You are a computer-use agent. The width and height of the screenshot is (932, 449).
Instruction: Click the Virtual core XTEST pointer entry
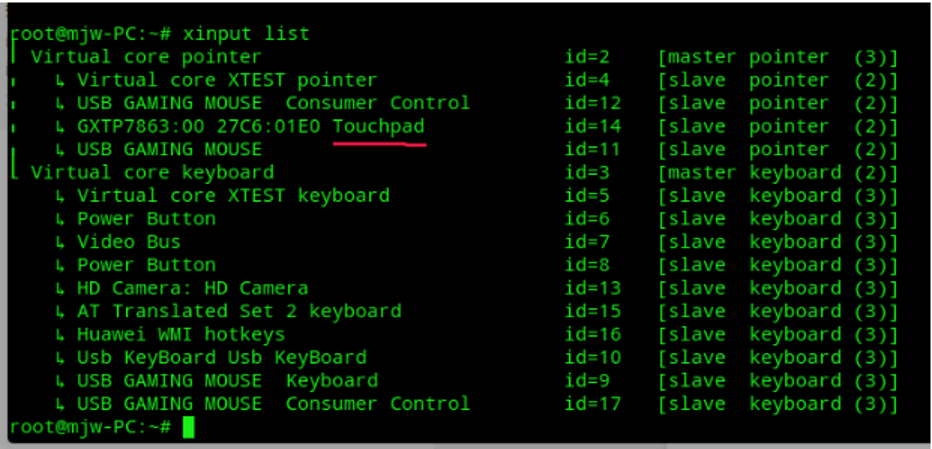pos(227,80)
